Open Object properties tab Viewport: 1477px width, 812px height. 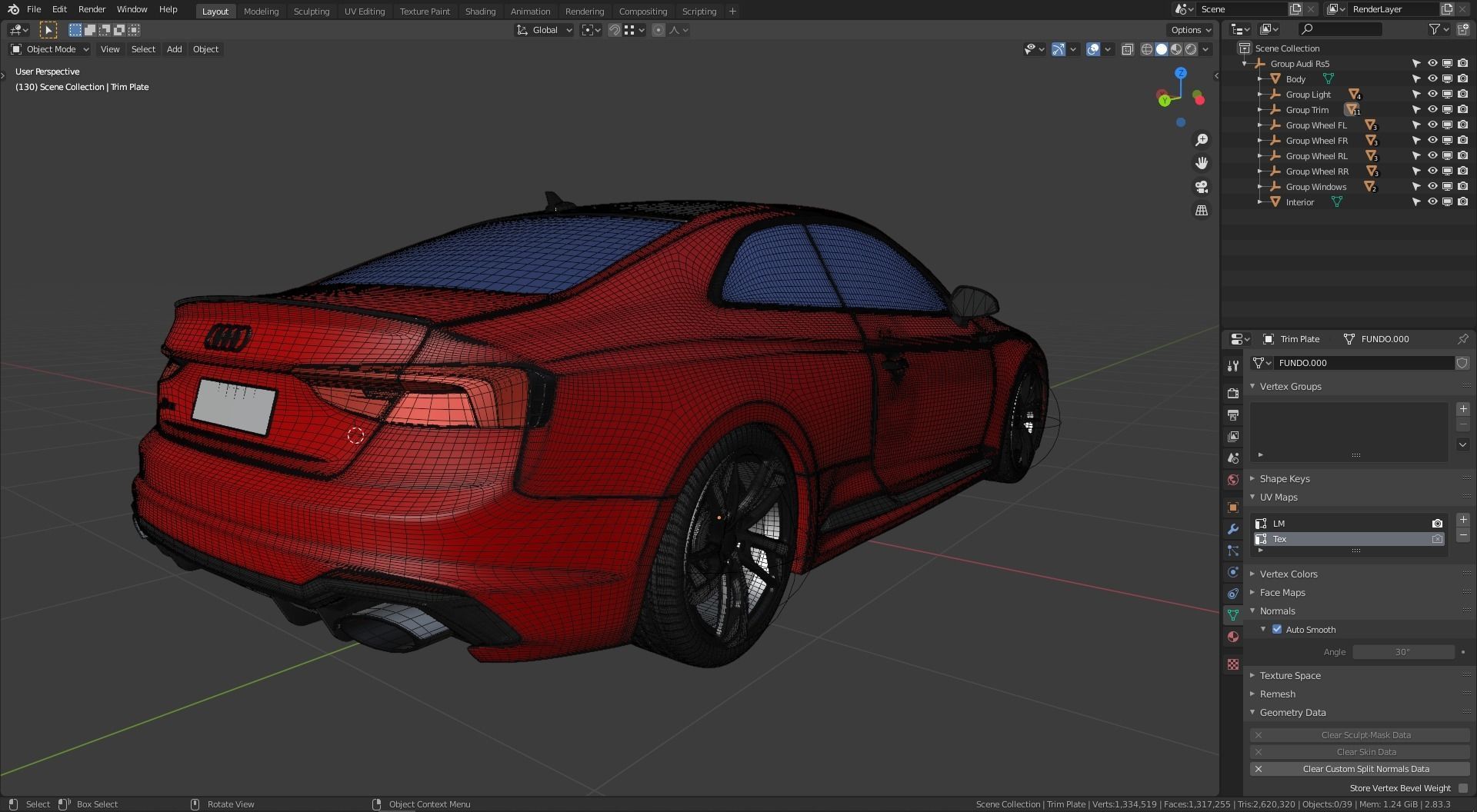pos(1233,507)
